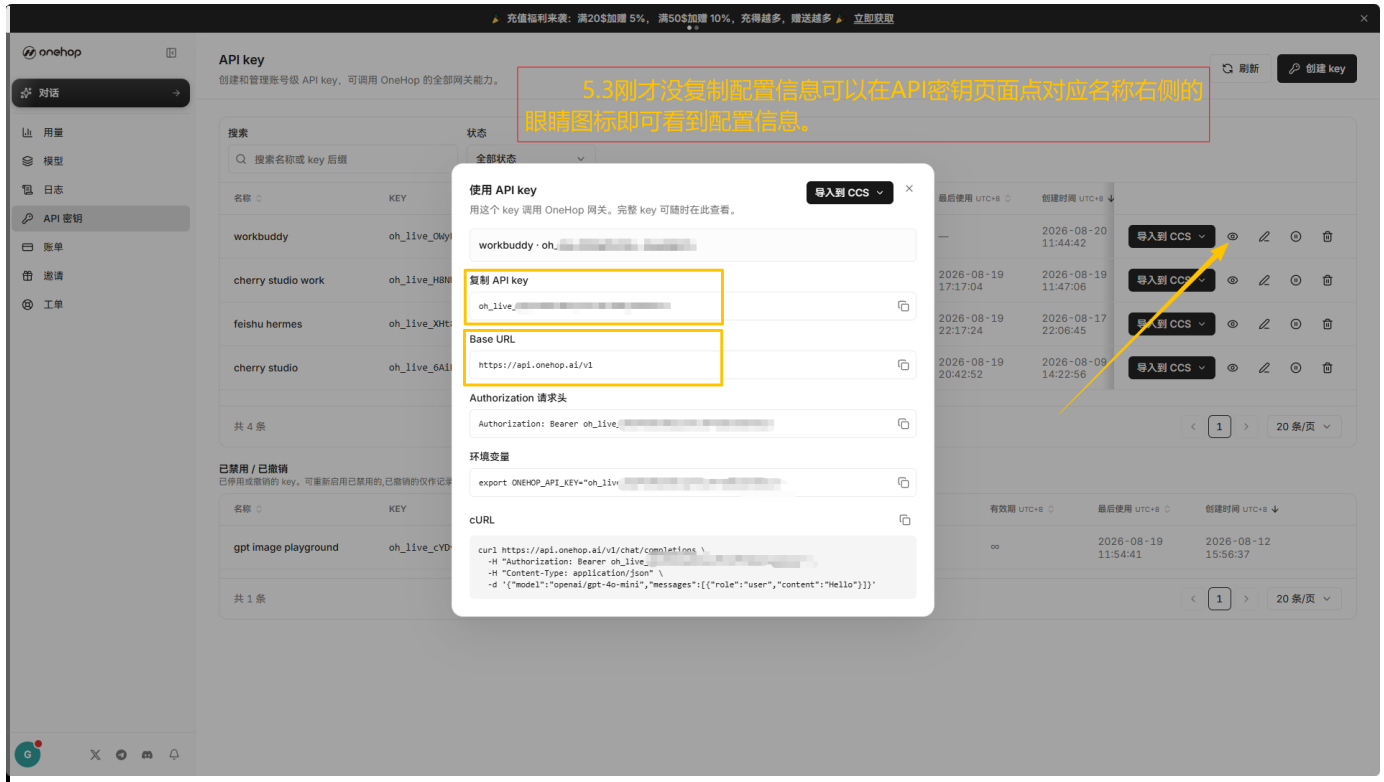1384x782 pixels.
Task: Open the 全部状态 status filter dropdown
Action: [x=531, y=158]
